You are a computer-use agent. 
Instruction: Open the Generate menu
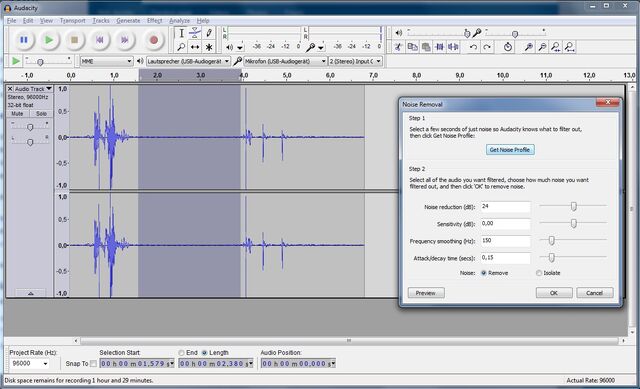pos(128,20)
